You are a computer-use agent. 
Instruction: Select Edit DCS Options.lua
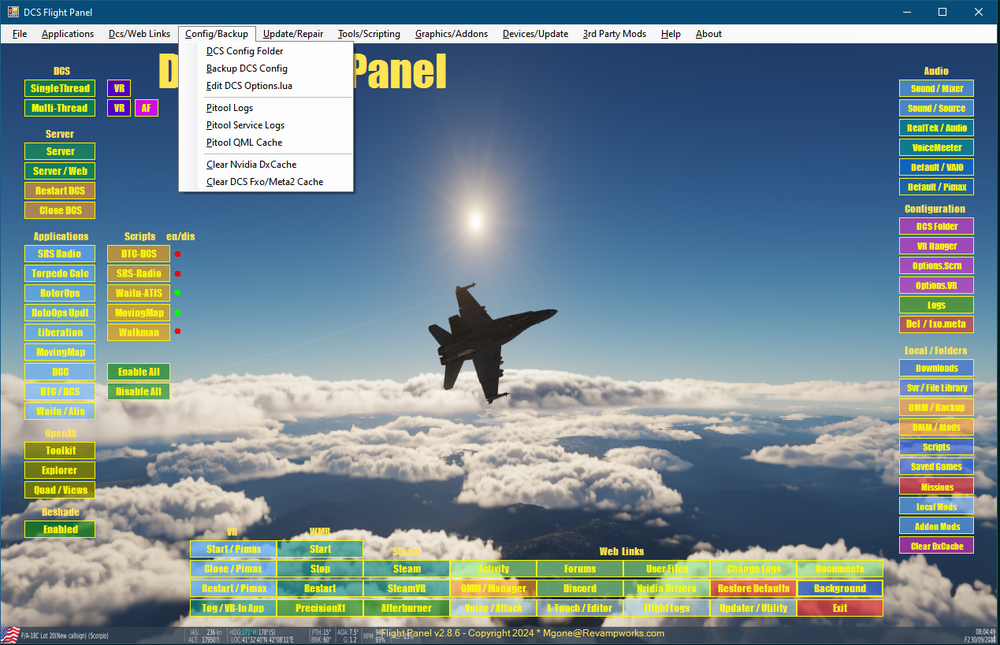pos(266,85)
